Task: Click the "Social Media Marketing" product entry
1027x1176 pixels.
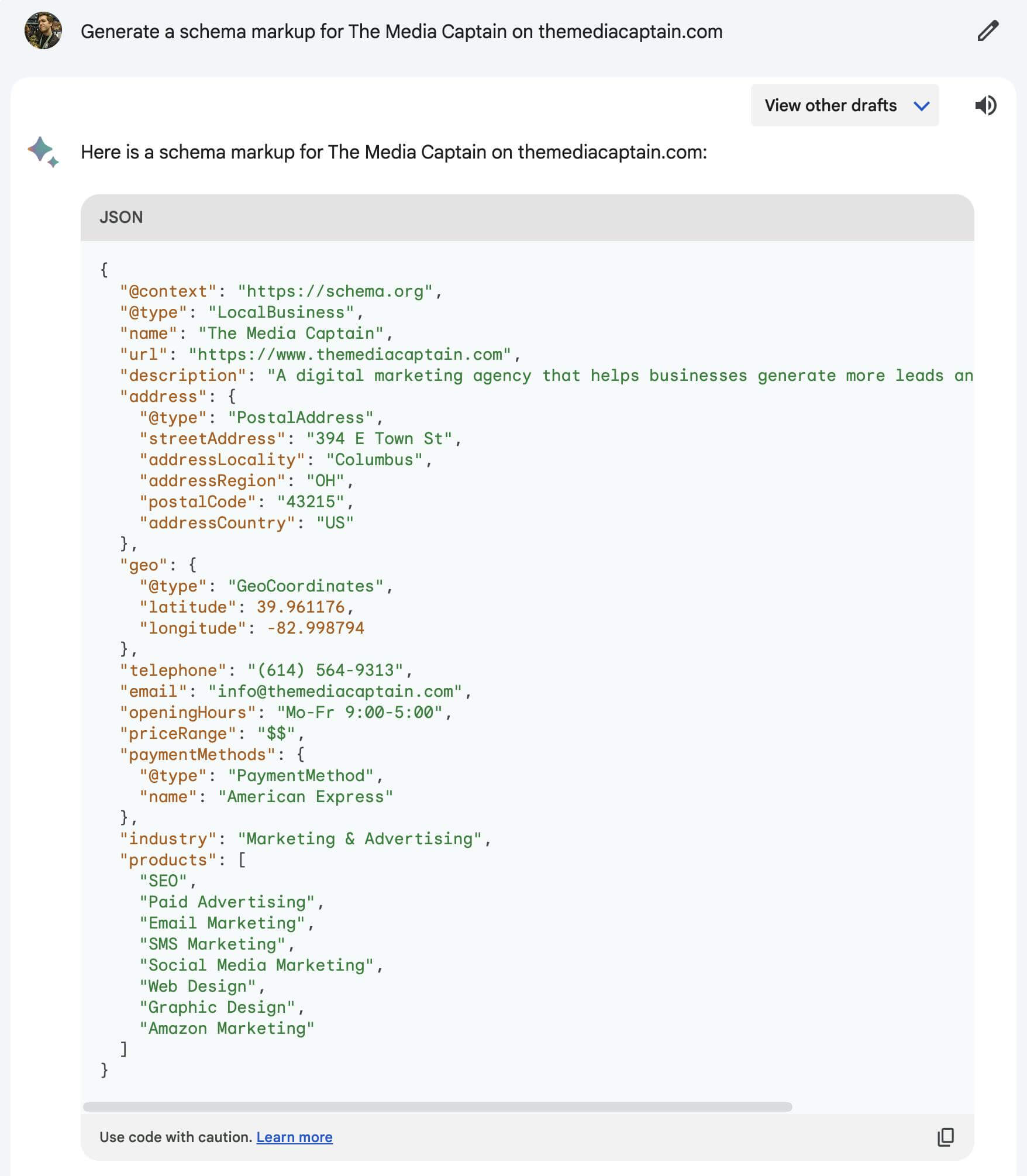Action: click(261, 965)
